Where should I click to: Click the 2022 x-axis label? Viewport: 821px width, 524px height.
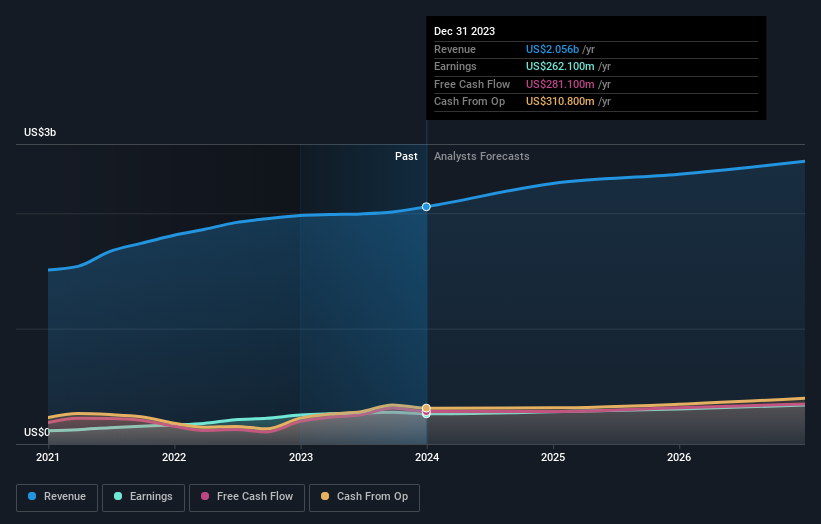click(x=174, y=457)
